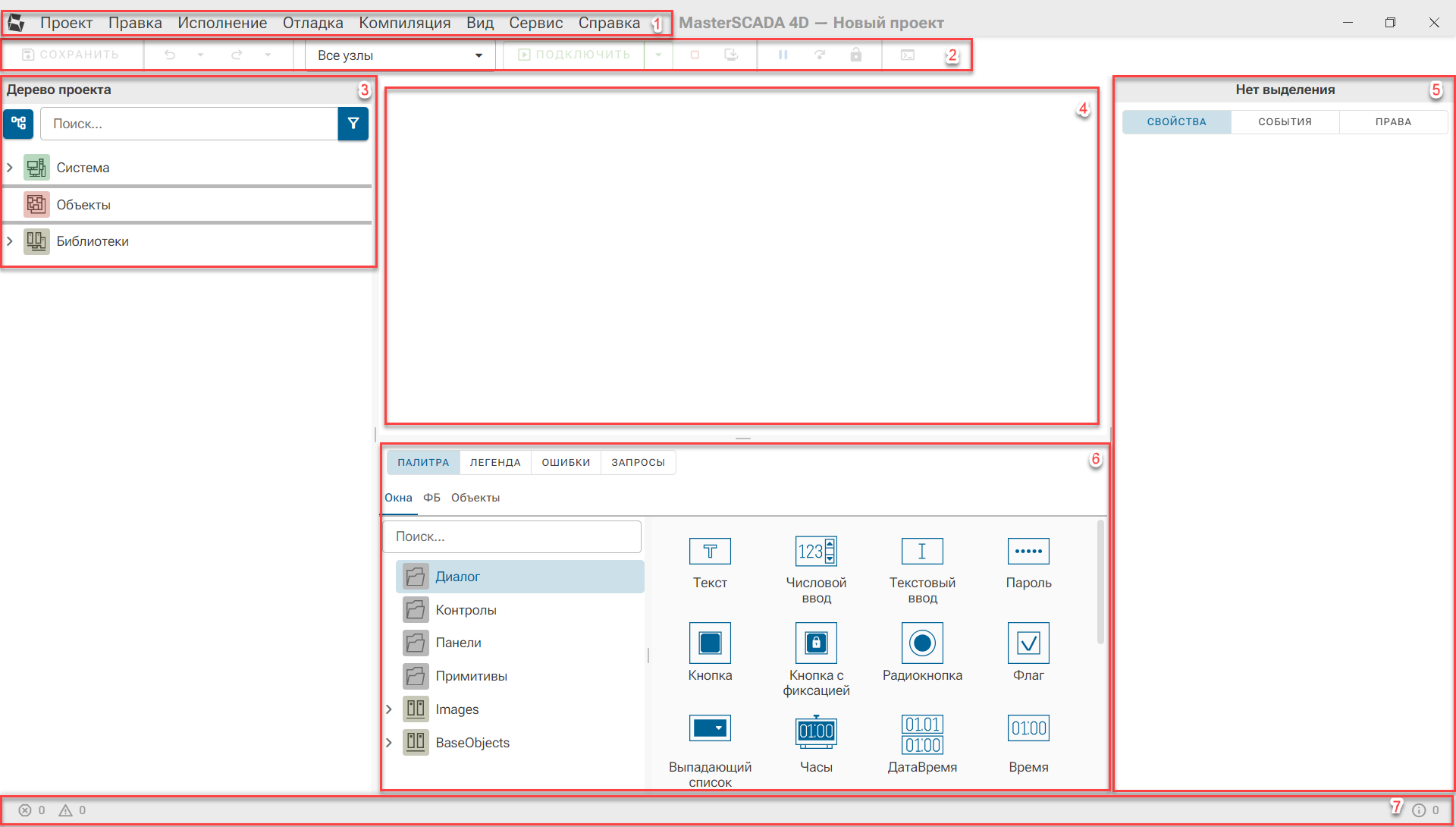Select the Текстовый ввод control icon
This screenshot has width=1456, height=827.
click(922, 552)
